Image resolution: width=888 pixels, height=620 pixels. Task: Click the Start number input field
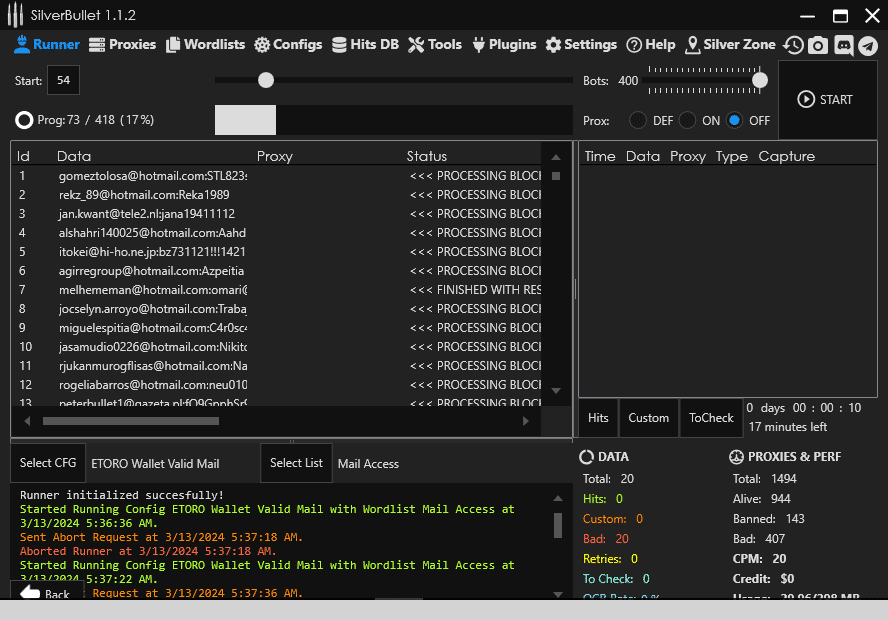(x=64, y=80)
